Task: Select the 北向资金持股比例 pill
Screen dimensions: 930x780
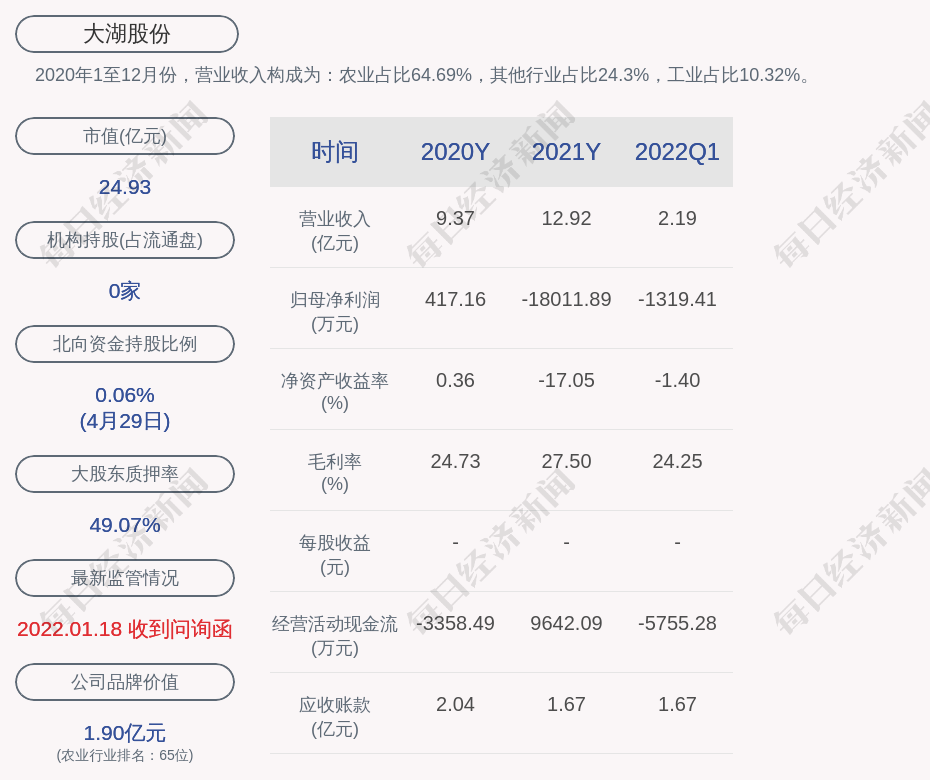Action: pyautogui.click(x=125, y=344)
